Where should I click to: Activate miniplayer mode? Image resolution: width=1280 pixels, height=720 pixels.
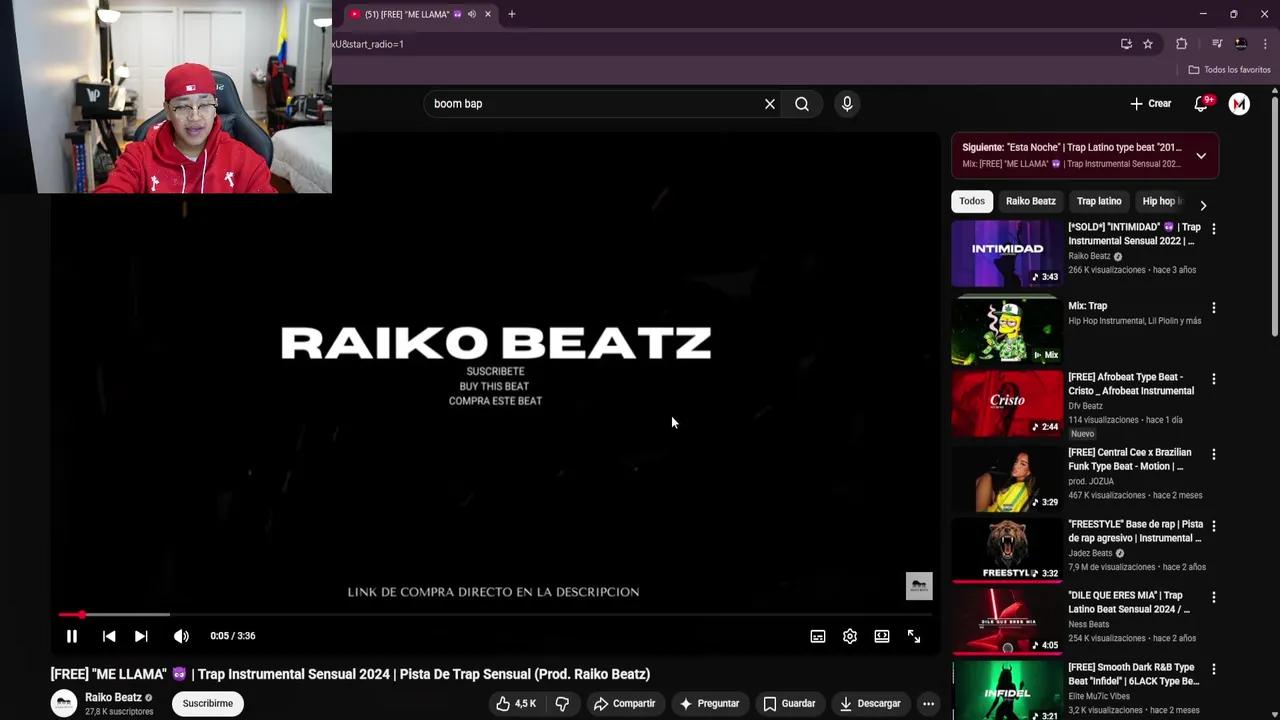tap(881, 636)
